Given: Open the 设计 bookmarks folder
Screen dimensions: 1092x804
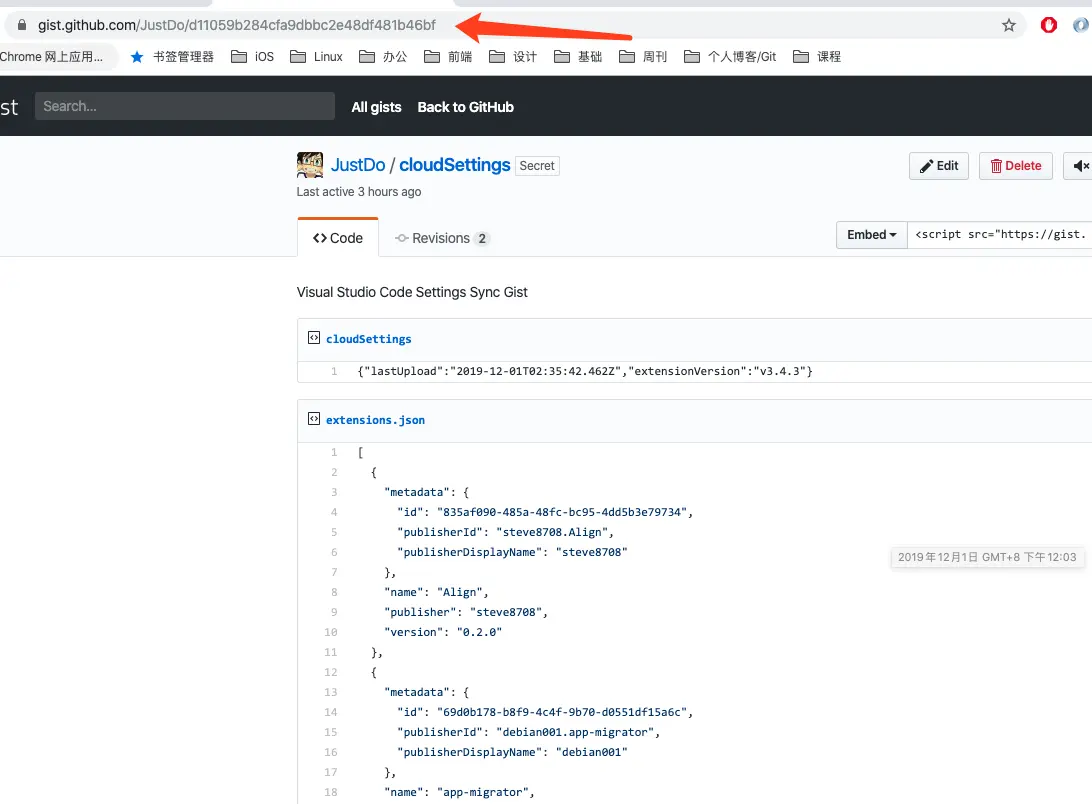Looking at the screenshot, I should point(513,57).
